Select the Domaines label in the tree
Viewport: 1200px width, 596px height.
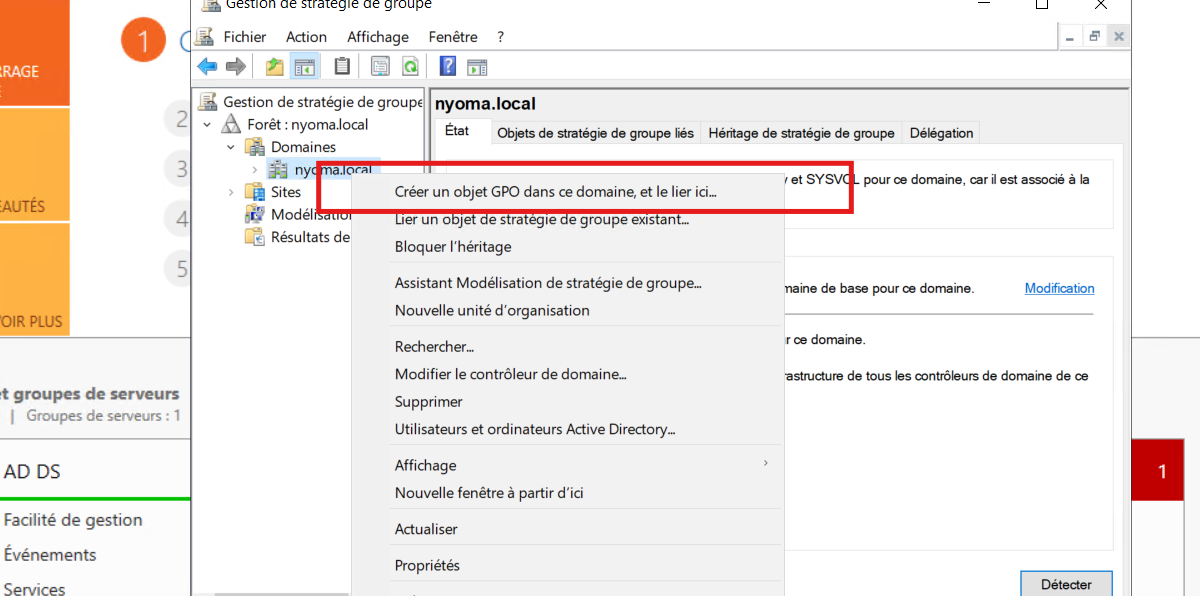[x=303, y=147]
